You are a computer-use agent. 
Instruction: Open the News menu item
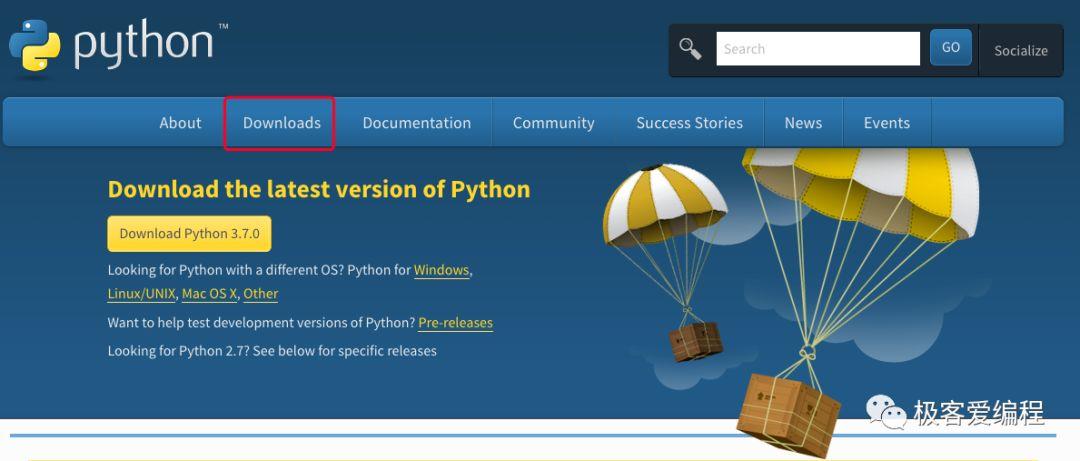tap(803, 123)
